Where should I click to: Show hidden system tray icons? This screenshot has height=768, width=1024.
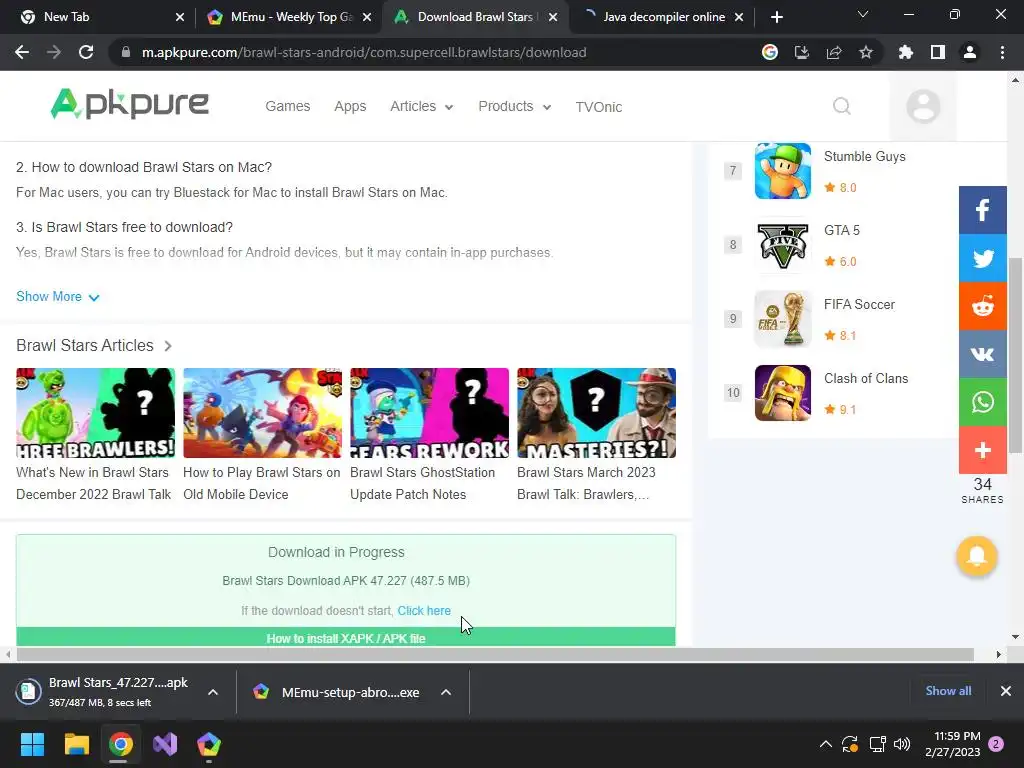coord(825,744)
